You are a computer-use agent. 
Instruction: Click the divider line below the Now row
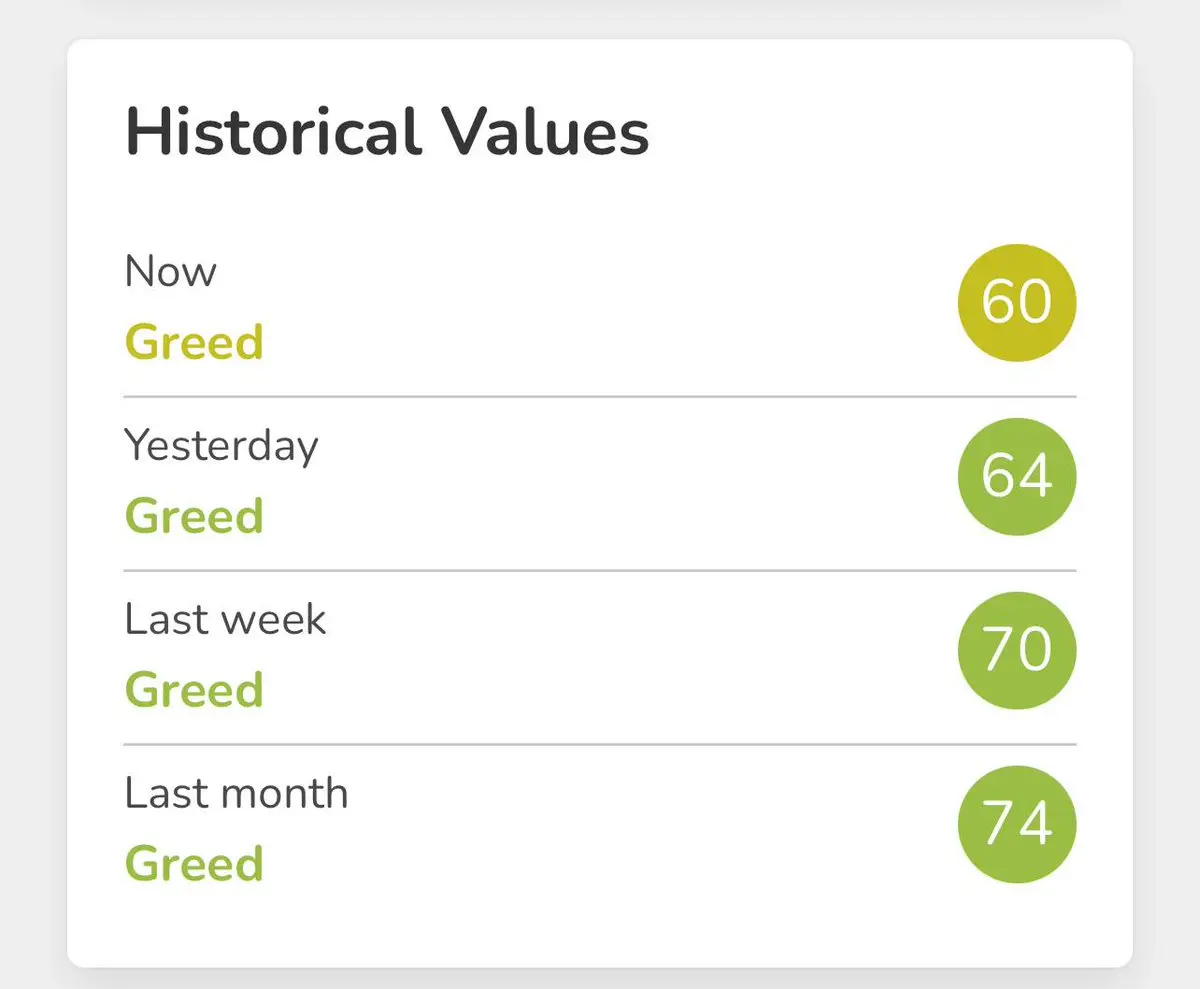coord(600,397)
